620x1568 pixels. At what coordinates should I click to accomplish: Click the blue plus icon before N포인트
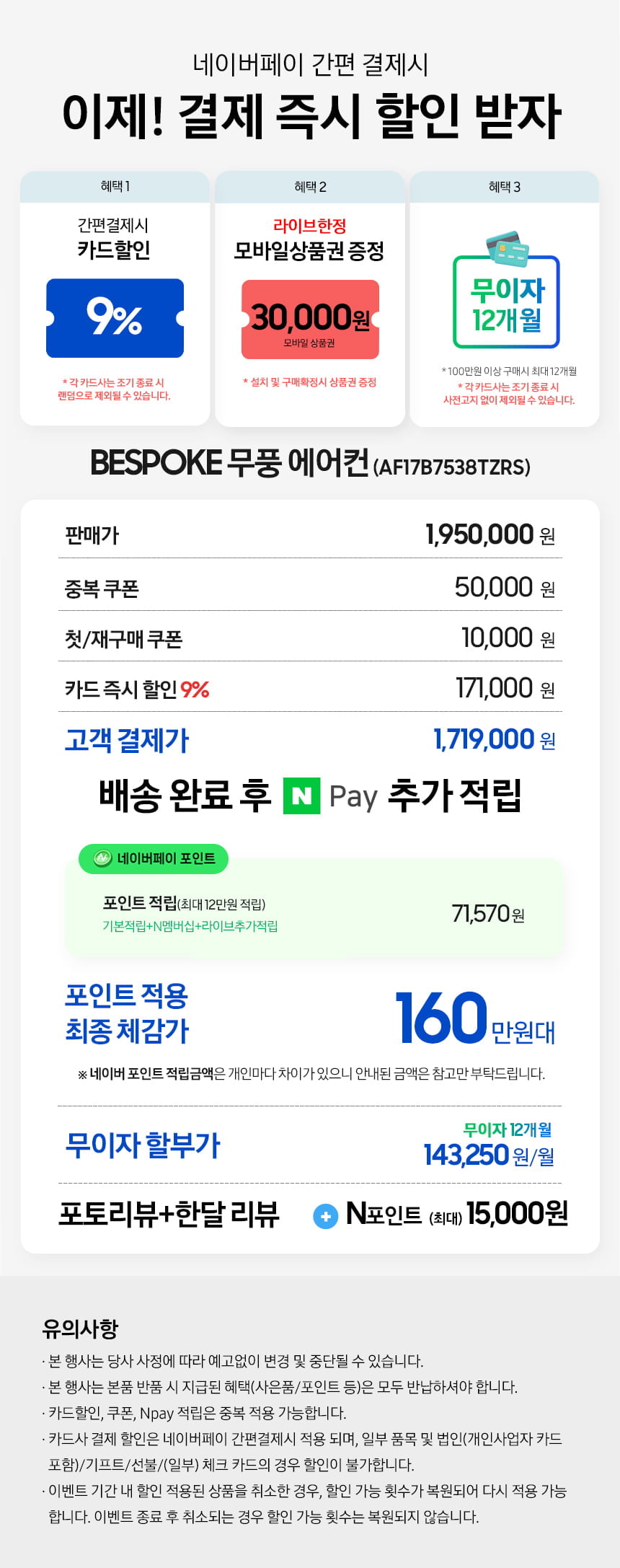click(326, 1217)
